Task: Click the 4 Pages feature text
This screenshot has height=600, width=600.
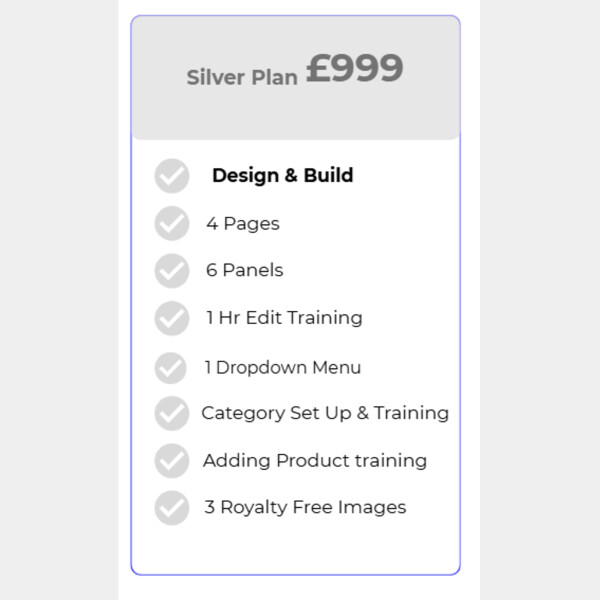Action: click(x=243, y=223)
